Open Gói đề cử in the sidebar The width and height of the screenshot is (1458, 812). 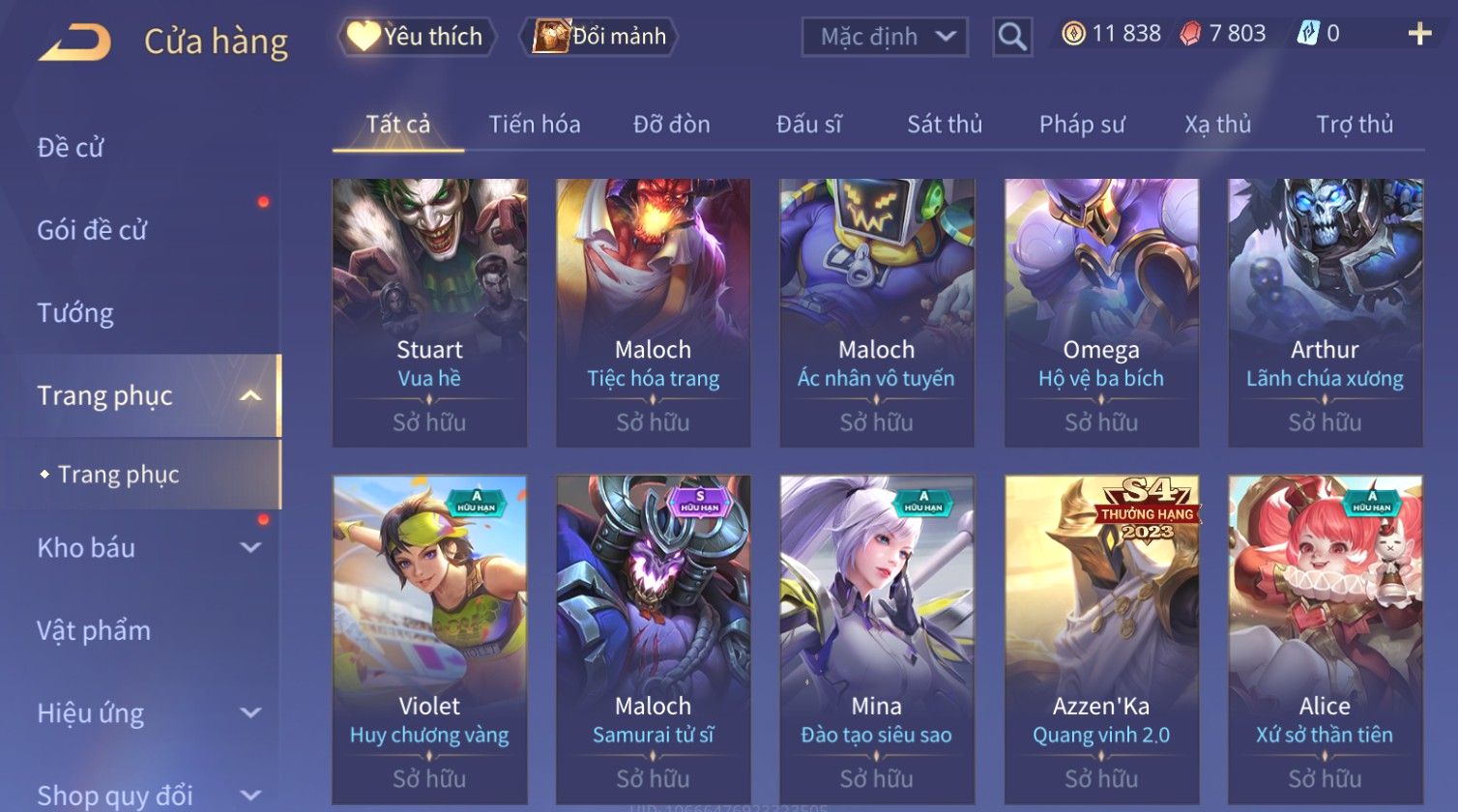(x=92, y=230)
